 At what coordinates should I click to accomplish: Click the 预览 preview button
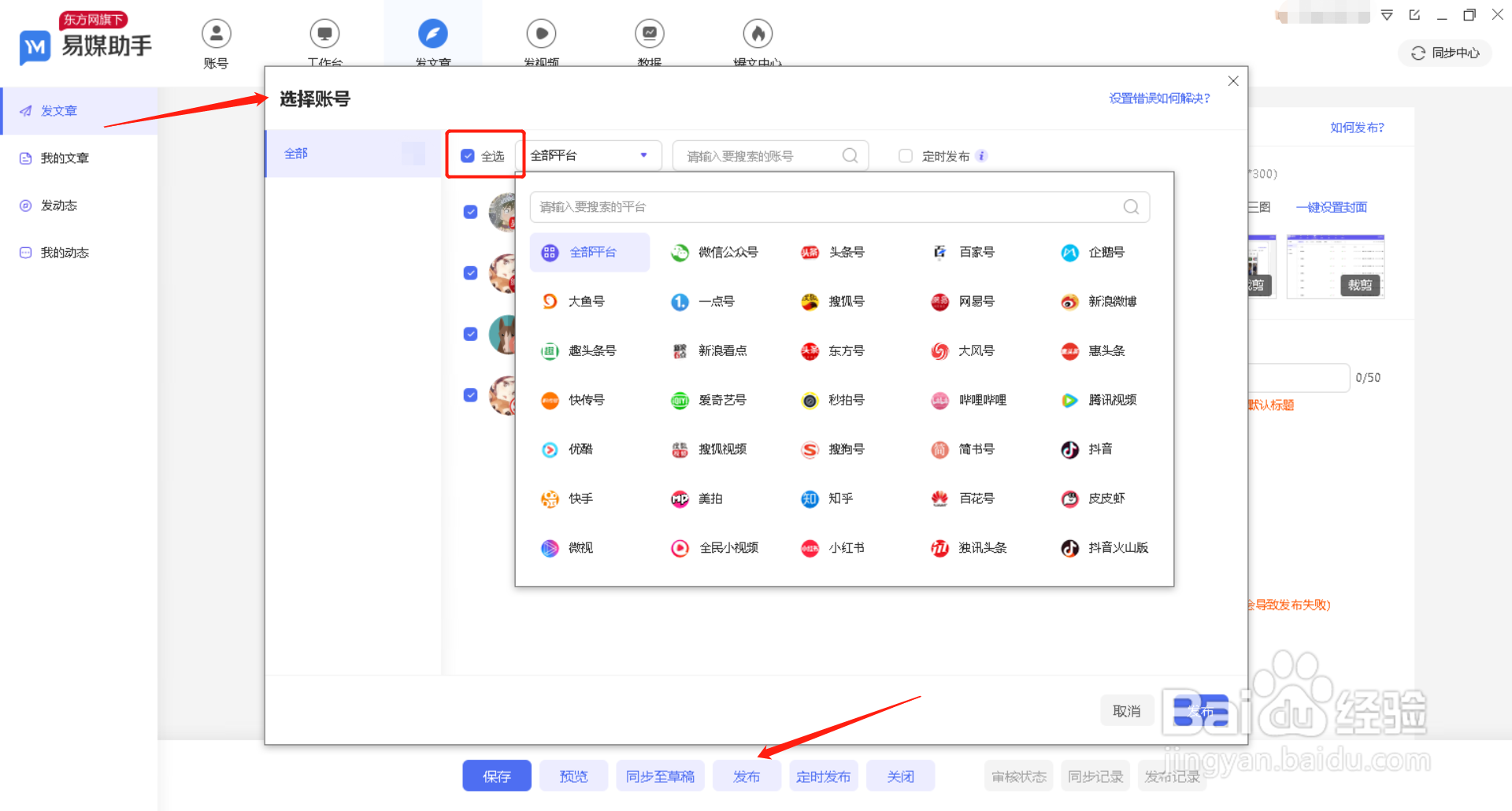coord(573,776)
